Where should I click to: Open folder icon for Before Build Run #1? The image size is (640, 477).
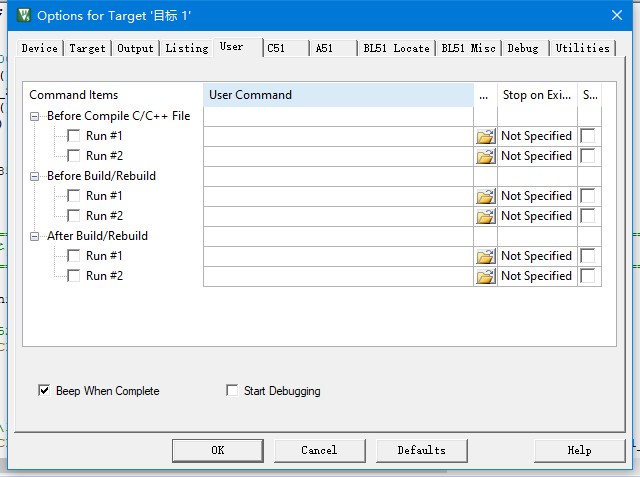pyautogui.click(x=485, y=196)
